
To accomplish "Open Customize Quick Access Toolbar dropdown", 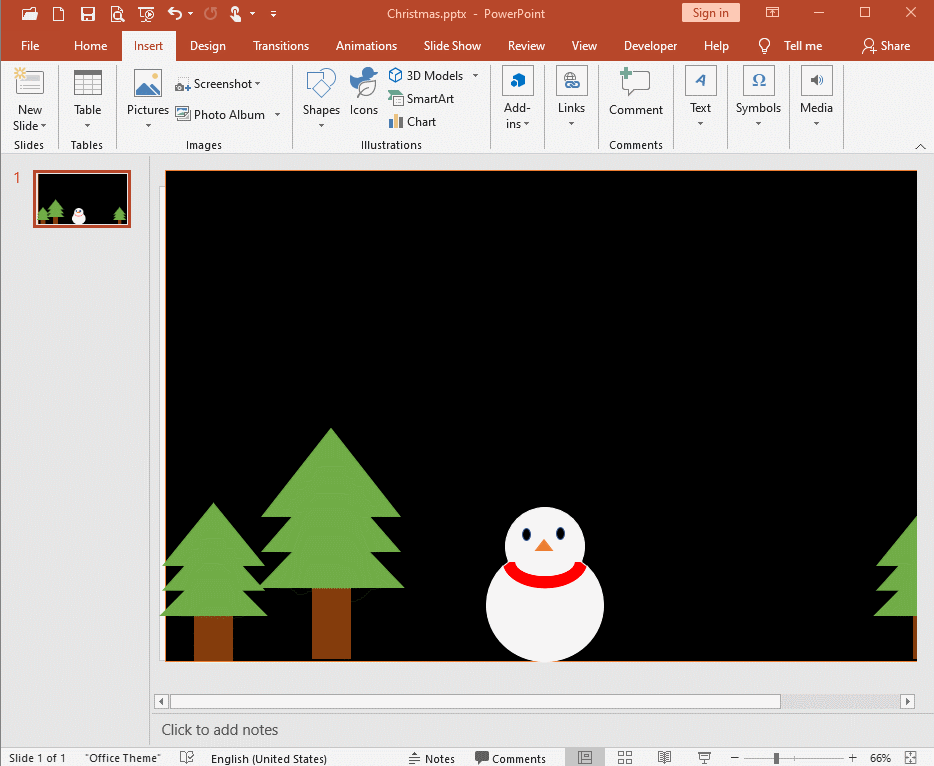I will coord(273,14).
